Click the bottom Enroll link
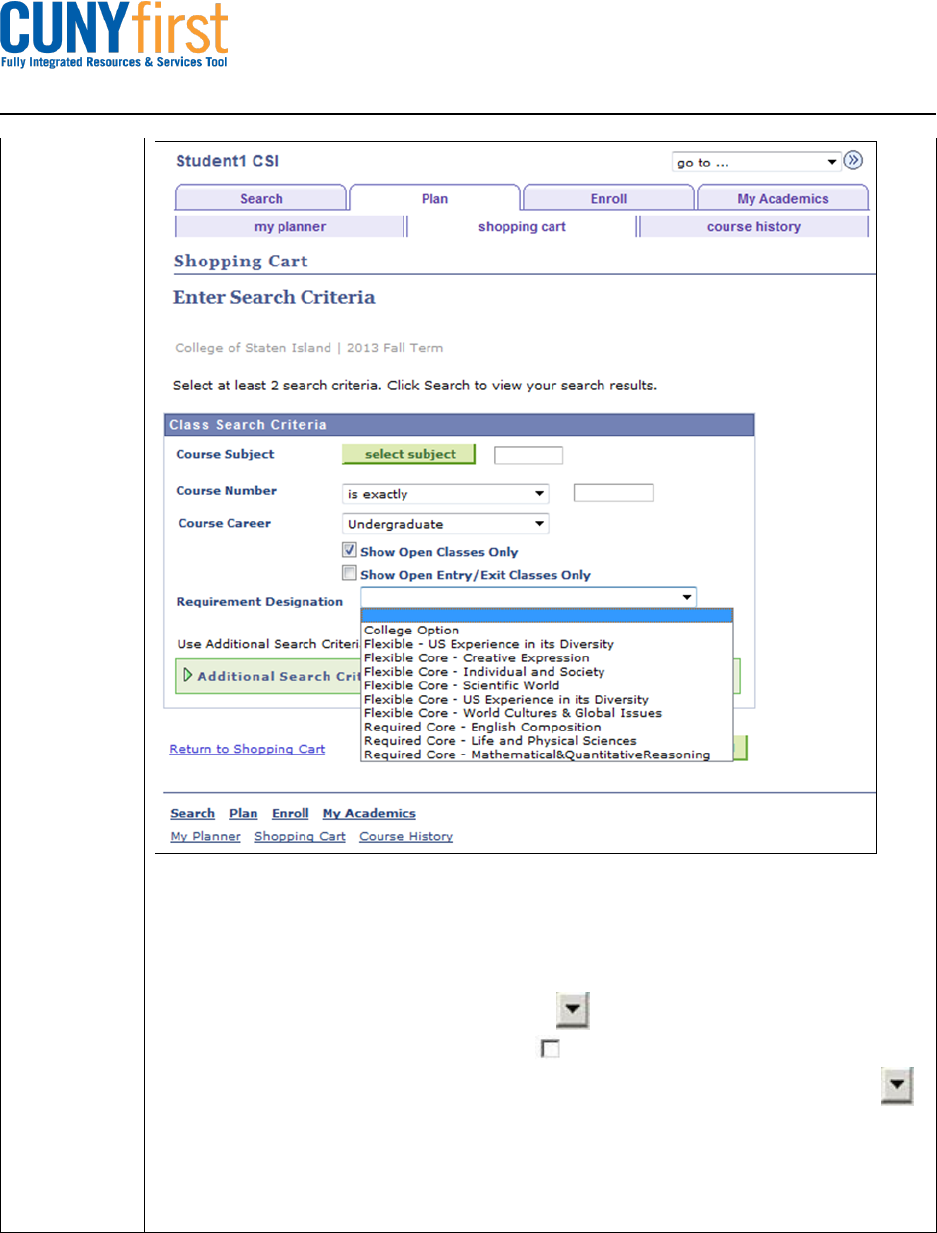This screenshot has width=937, height=1233. click(x=290, y=814)
